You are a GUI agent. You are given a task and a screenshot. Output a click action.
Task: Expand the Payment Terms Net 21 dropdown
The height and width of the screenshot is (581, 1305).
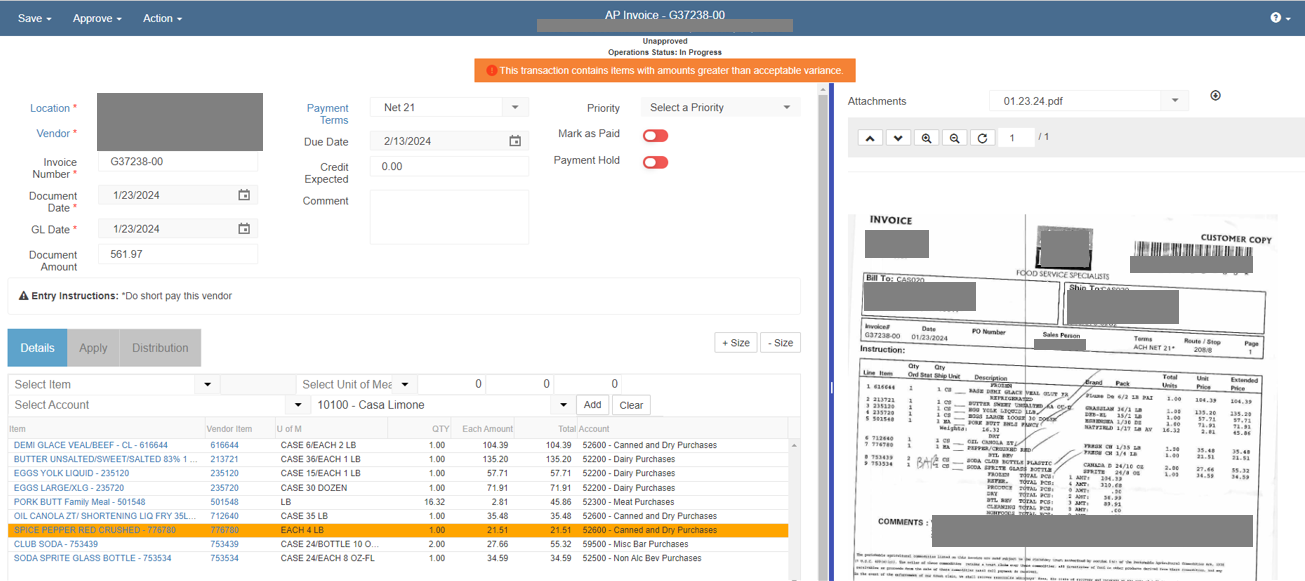[x=514, y=107]
